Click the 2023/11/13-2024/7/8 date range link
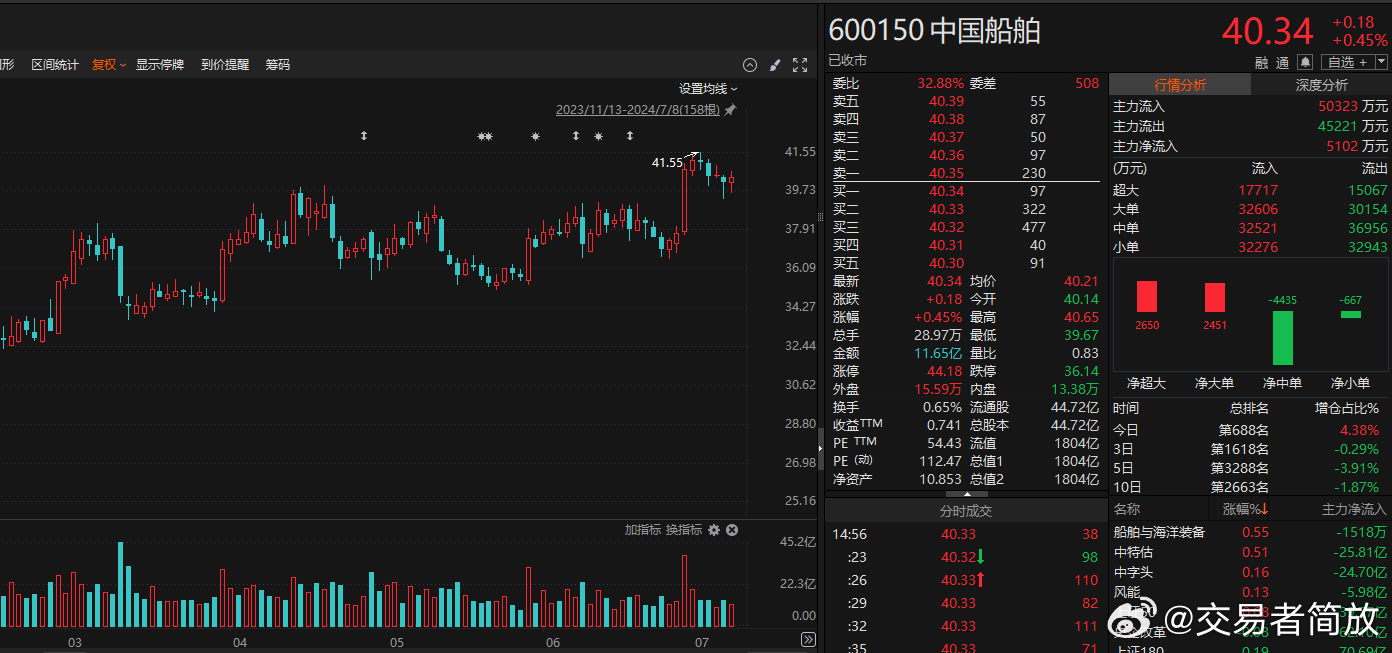This screenshot has height=653, width=1392. [x=637, y=110]
